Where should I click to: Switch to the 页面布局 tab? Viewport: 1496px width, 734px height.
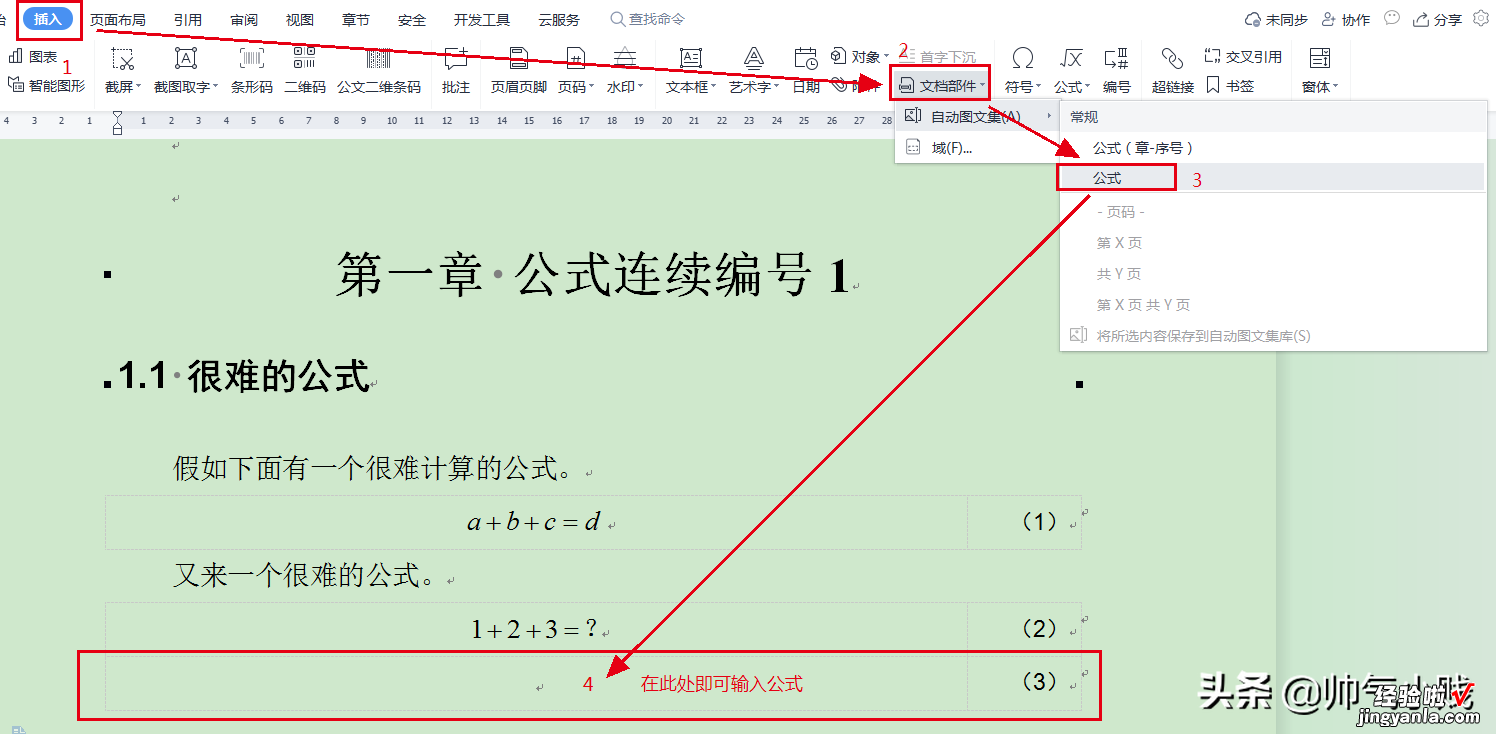point(118,20)
